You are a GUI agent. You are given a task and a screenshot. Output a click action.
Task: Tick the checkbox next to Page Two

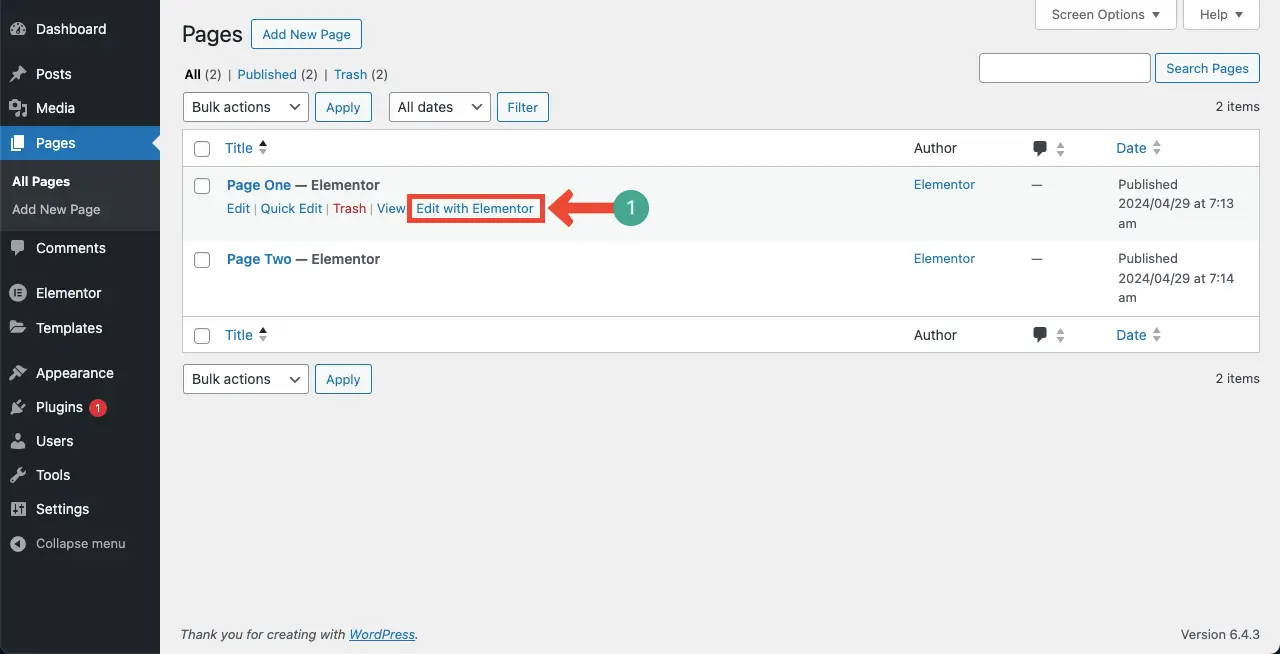tap(202, 260)
